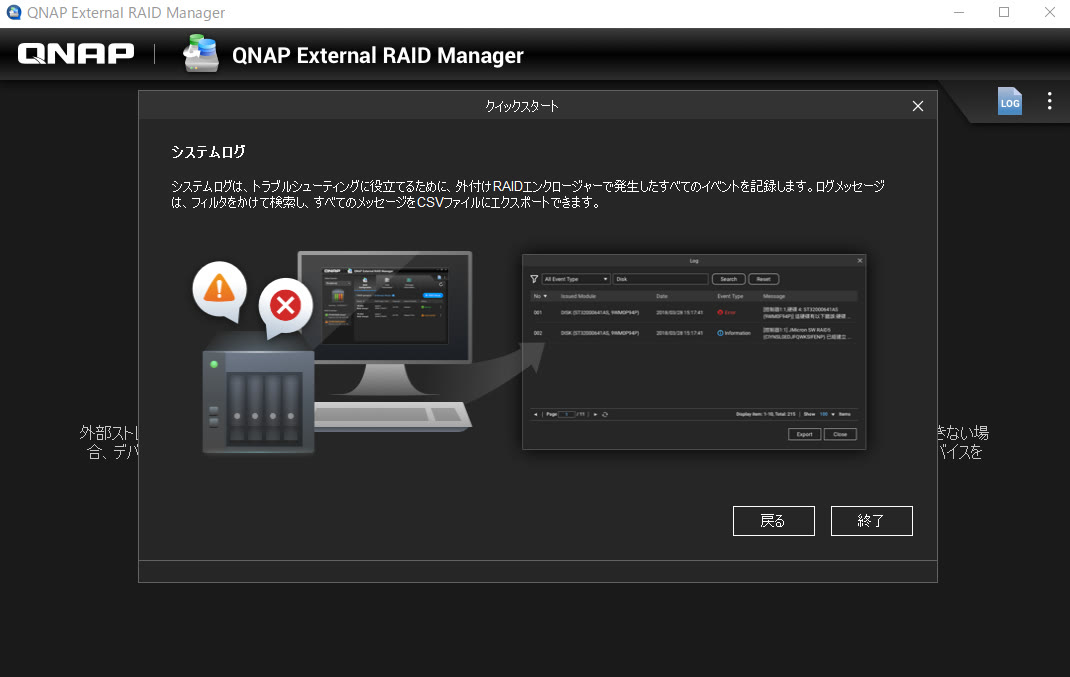The height and width of the screenshot is (677, 1070).
Task: Click the title bar application icon
Action: pyautogui.click(x=14, y=12)
